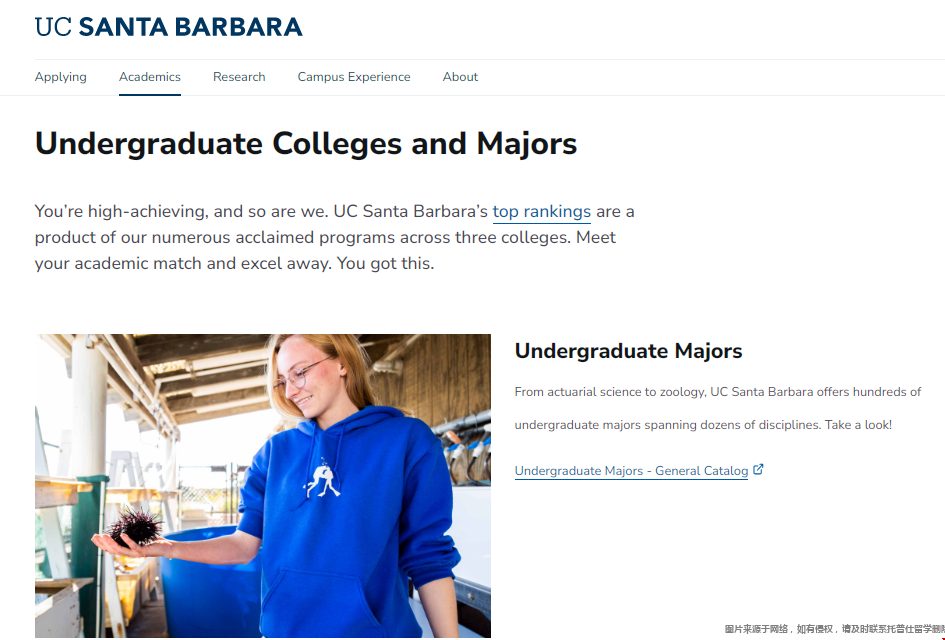
Task: Click the Undergraduate Majors subheading
Action: (x=628, y=351)
